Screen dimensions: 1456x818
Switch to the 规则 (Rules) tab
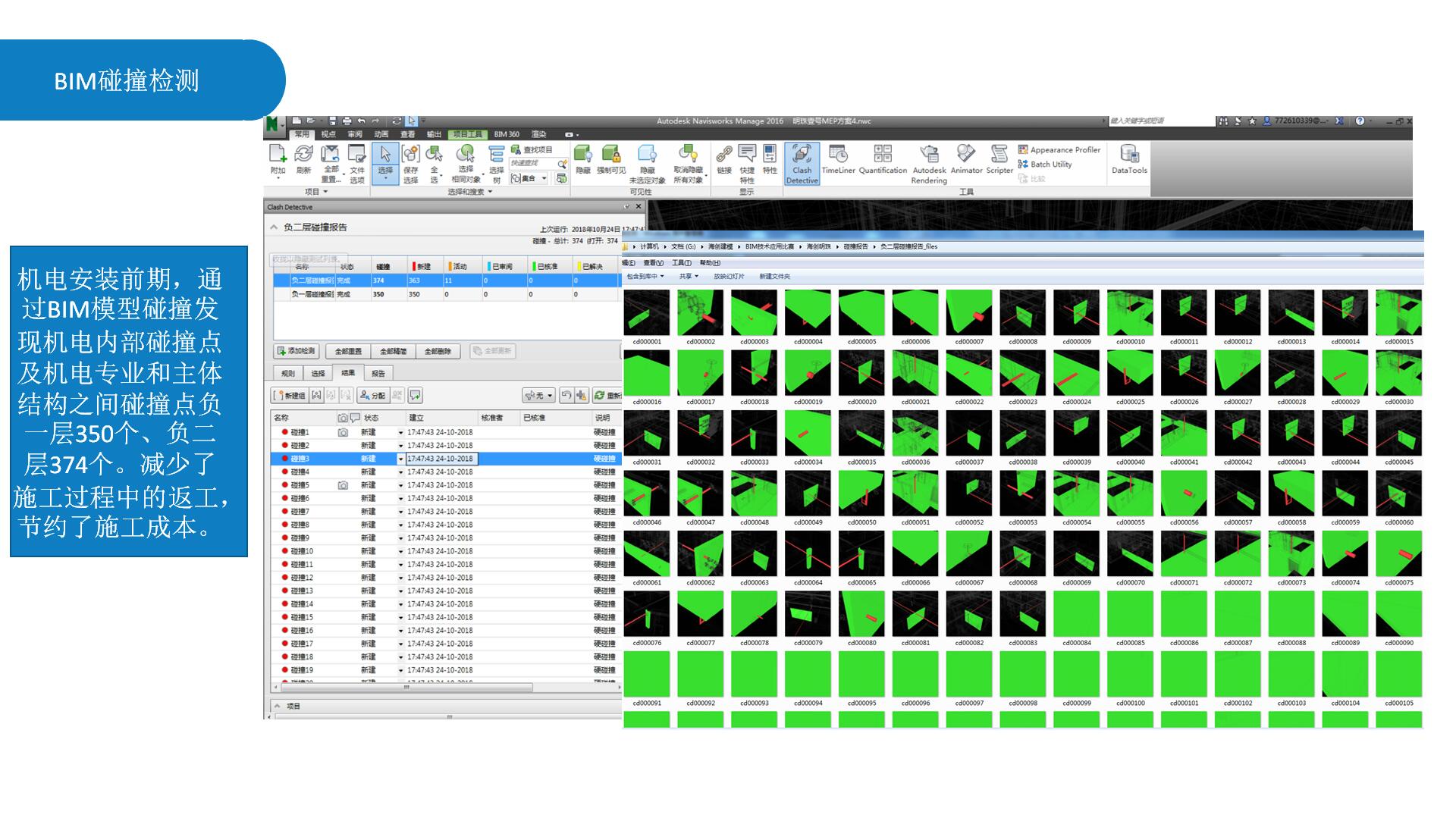(x=288, y=373)
